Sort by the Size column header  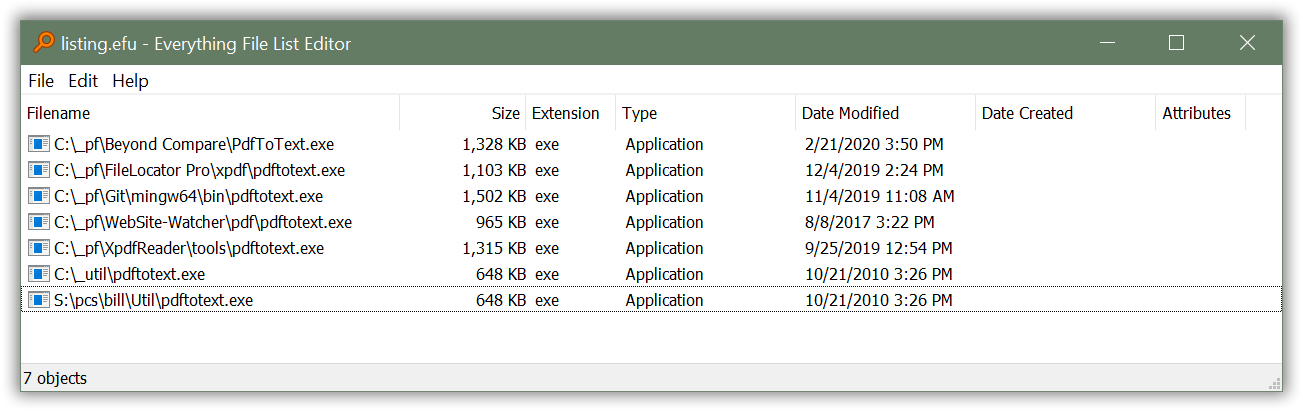[x=463, y=113]
